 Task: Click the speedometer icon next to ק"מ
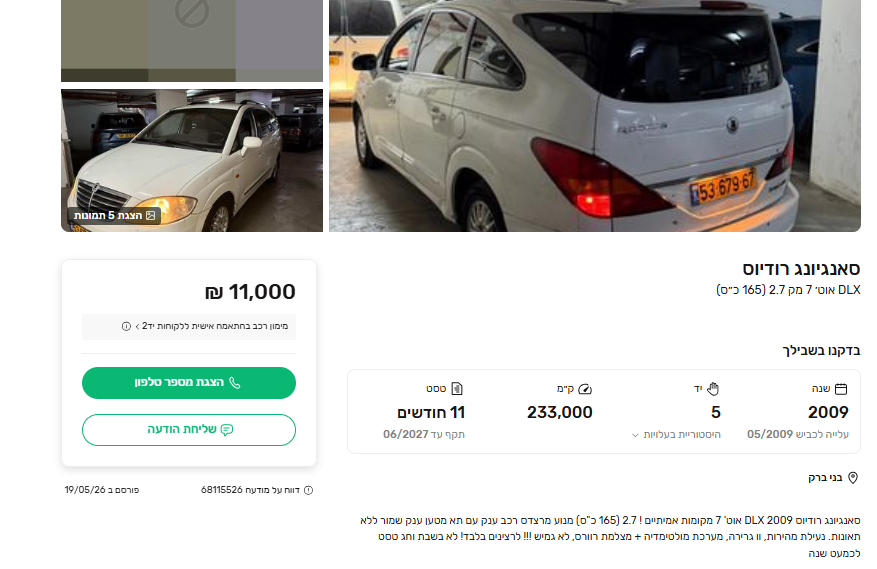coord(585,389)
